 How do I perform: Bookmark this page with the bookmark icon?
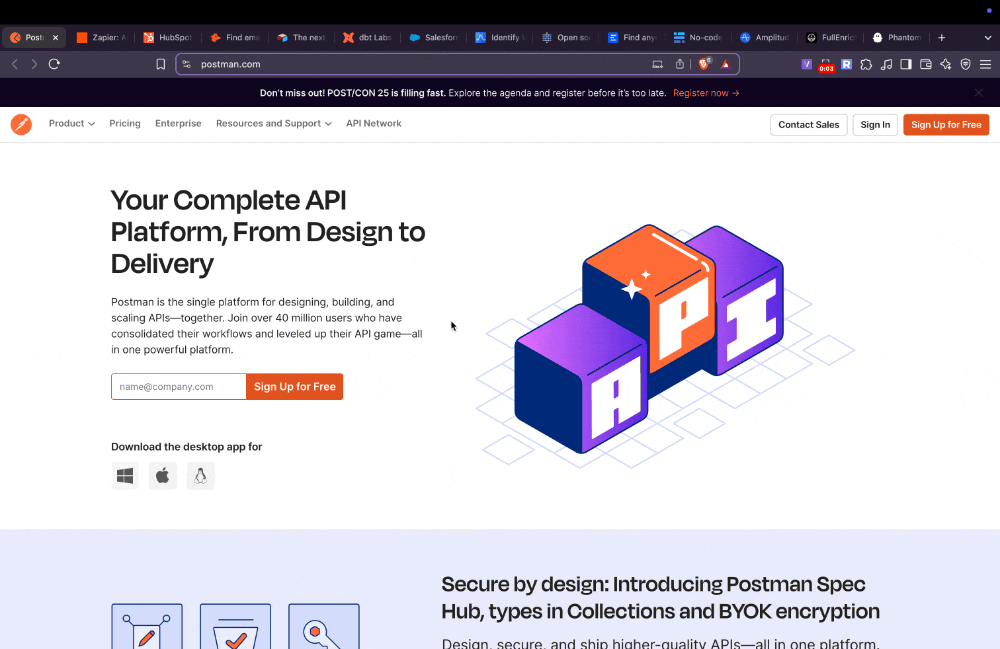click(161, 64)
